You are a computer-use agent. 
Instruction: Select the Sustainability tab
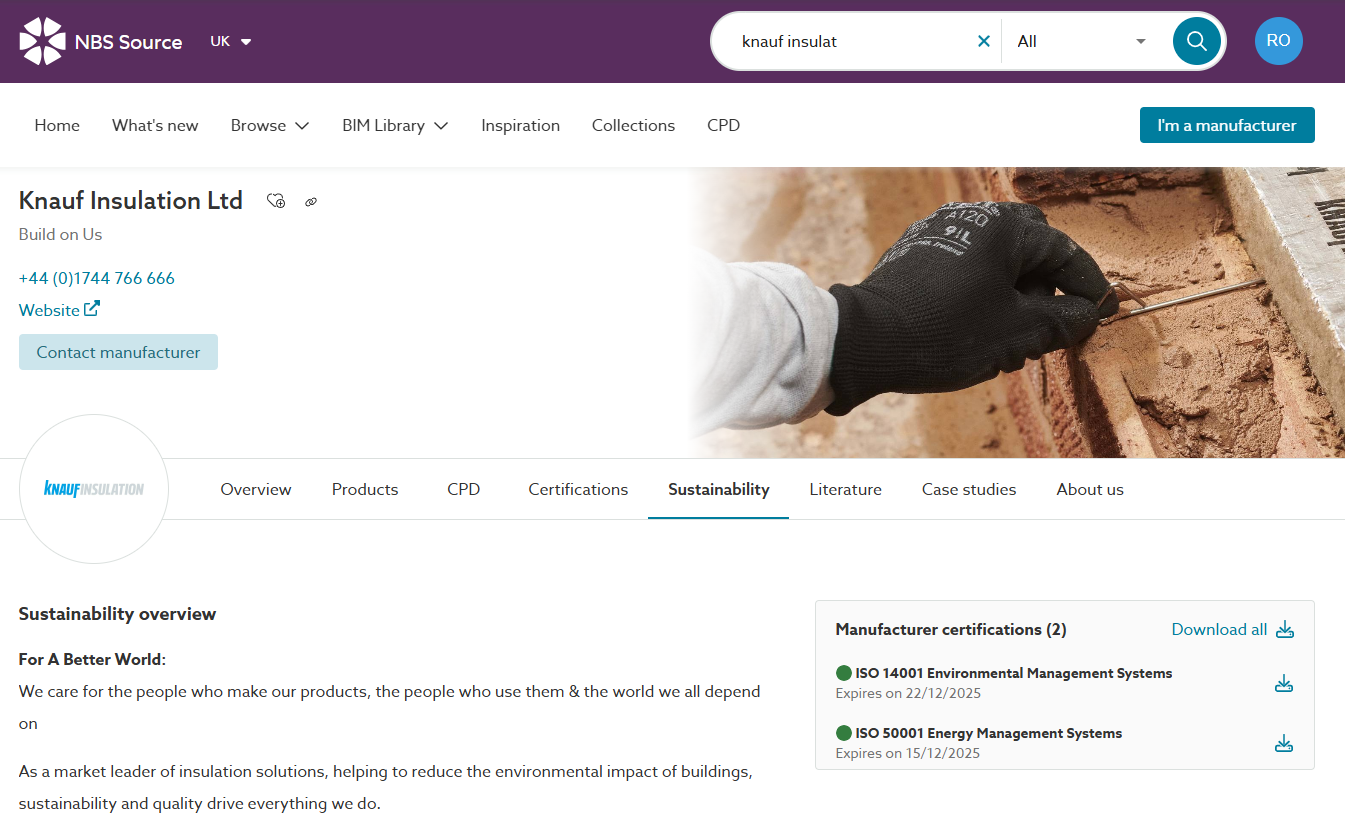[x=719, y=489]
